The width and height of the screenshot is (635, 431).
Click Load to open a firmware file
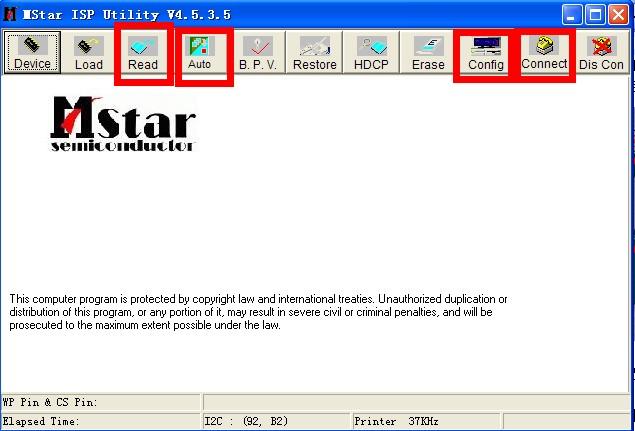coord(89,53)
